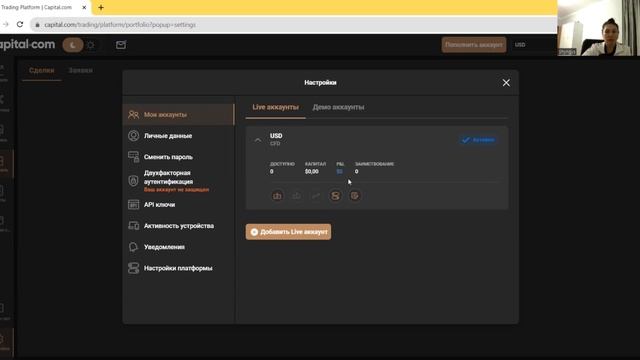640x360 pixels.
Task: Switch to Демо аккаунты tab
Action: [x=338, y=107]
